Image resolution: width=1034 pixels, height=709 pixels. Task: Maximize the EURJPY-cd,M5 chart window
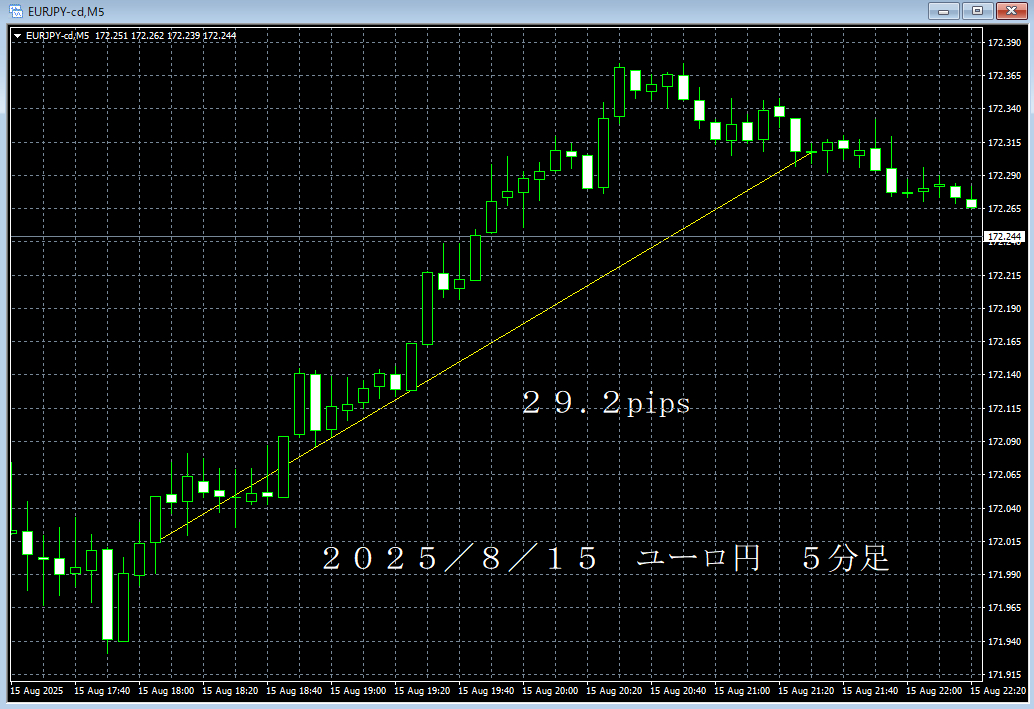pos(974,11)
